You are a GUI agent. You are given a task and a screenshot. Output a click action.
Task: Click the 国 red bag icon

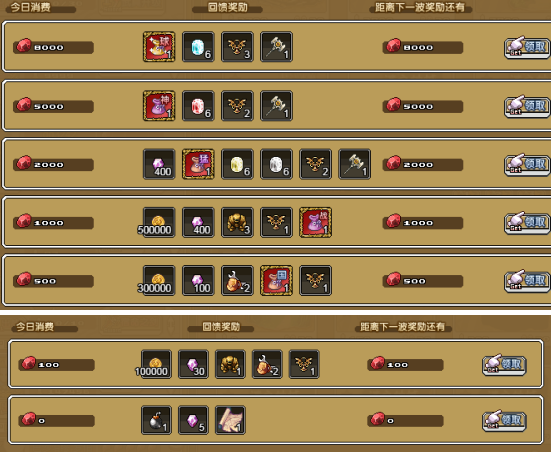point(276,280)
